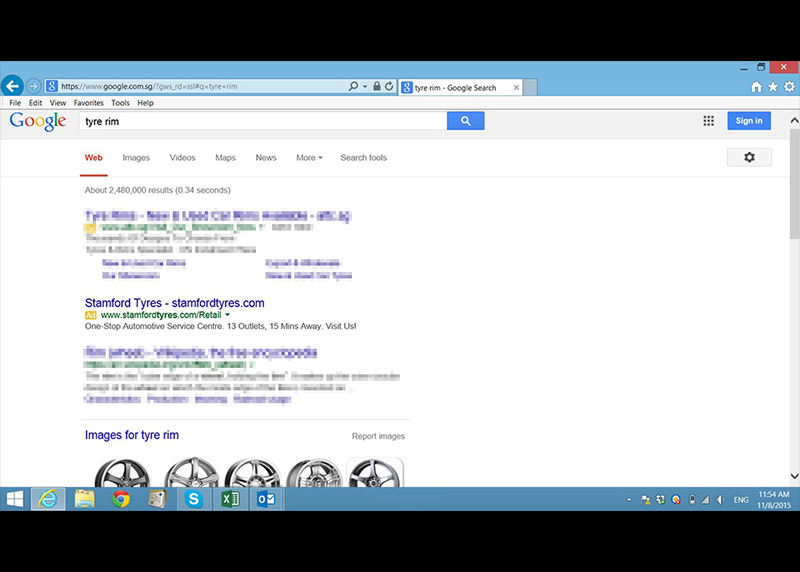Expand the More search options dropdown
The image size is (800, 572).
pyautogui.click(x=309, y=158)
